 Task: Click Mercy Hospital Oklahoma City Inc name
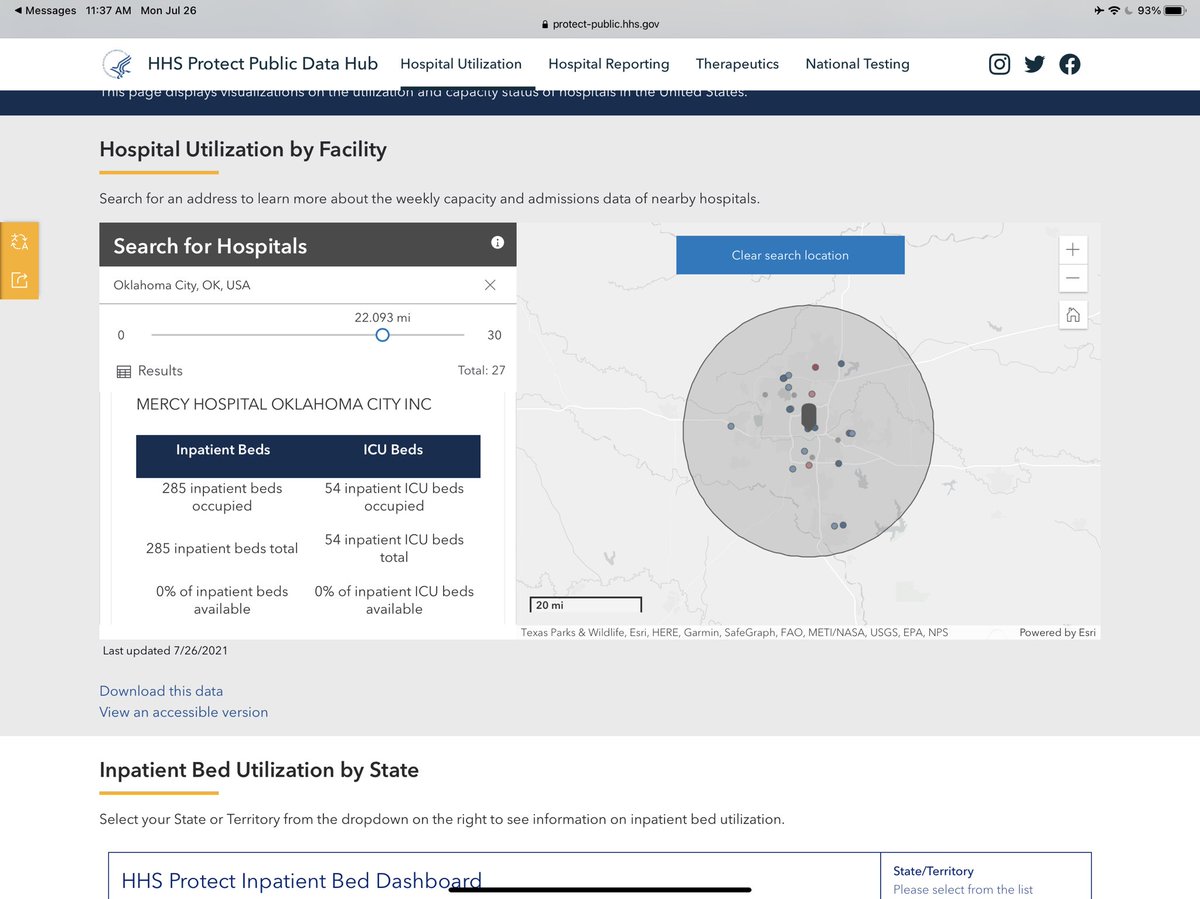coord(284,405)
